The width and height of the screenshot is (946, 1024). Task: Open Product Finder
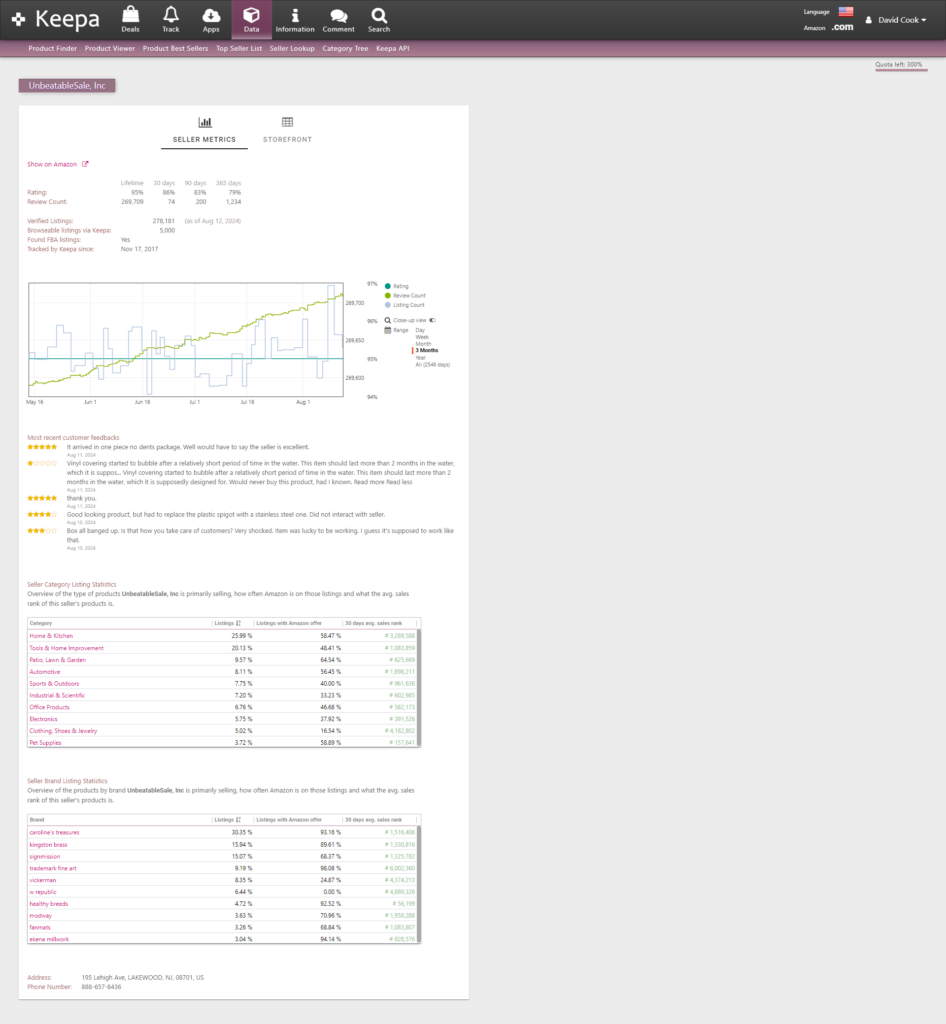coord(52,48)
